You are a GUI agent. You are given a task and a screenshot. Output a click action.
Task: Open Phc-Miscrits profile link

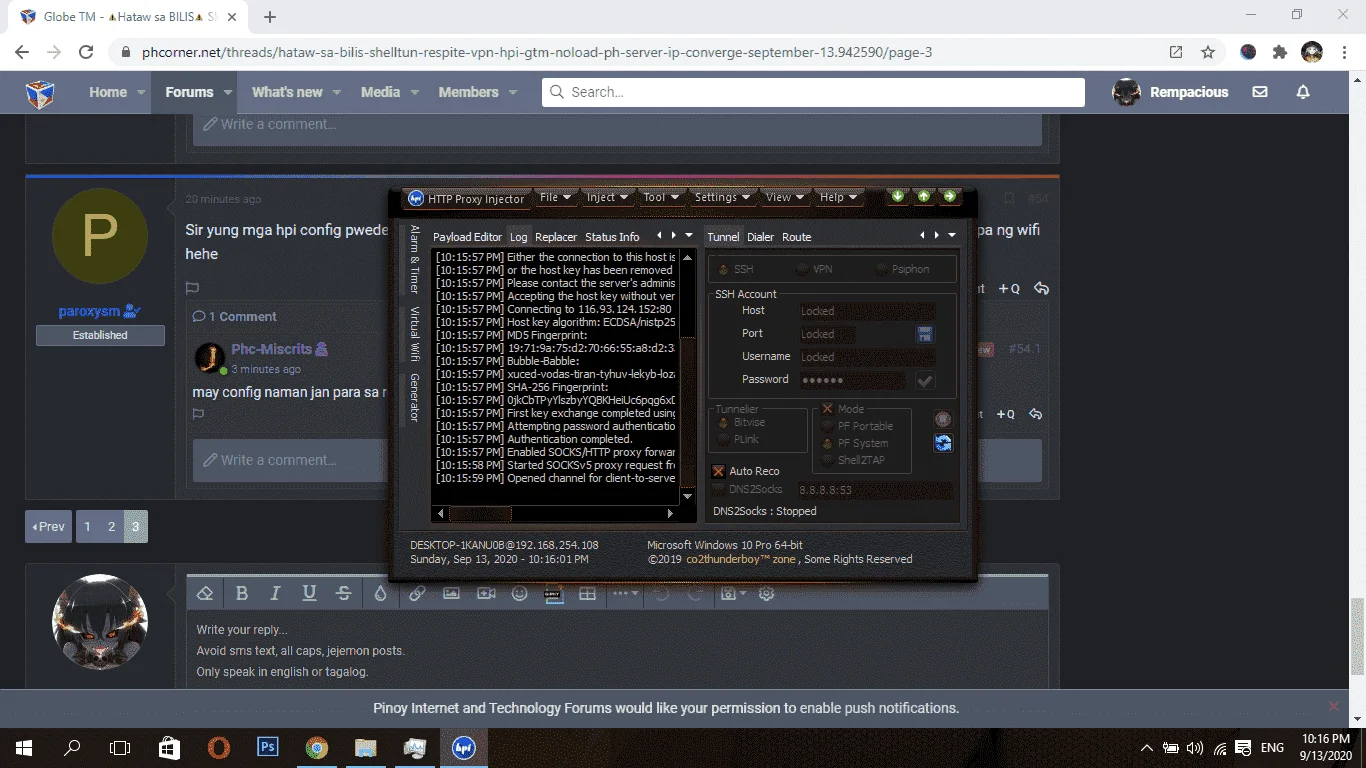click(x=272, y=349)
